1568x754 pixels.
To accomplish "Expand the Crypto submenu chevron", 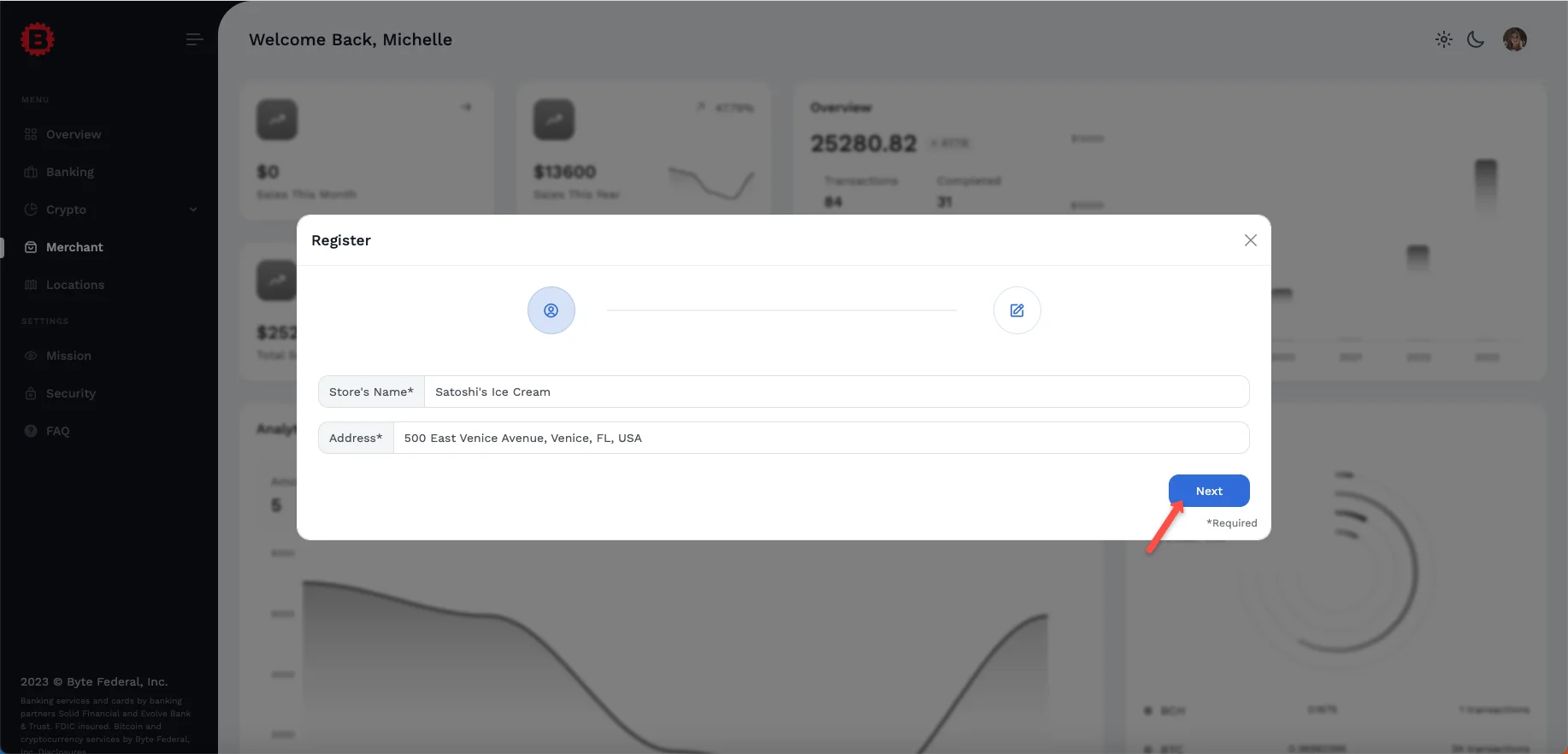I will tap(193, 209).
